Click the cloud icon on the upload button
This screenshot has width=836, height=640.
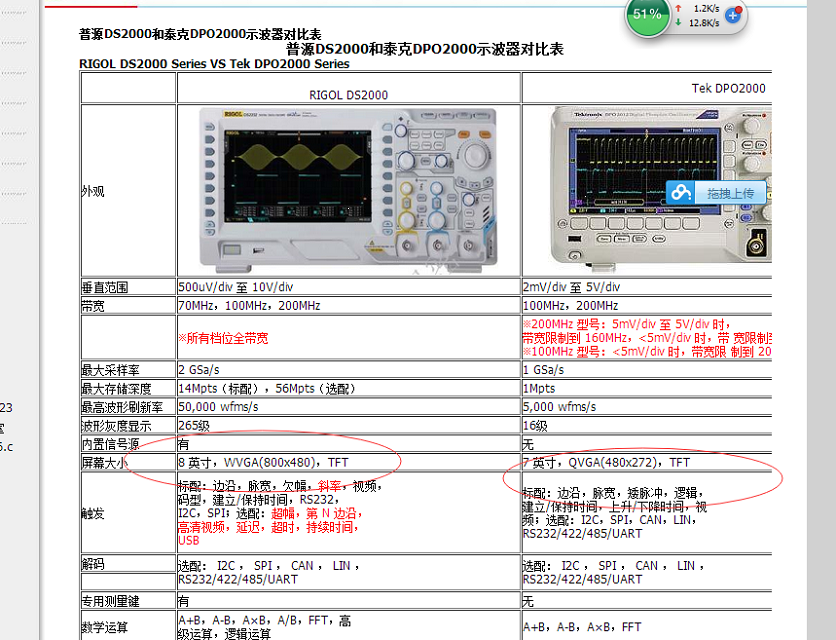click(x=681, y=193)
